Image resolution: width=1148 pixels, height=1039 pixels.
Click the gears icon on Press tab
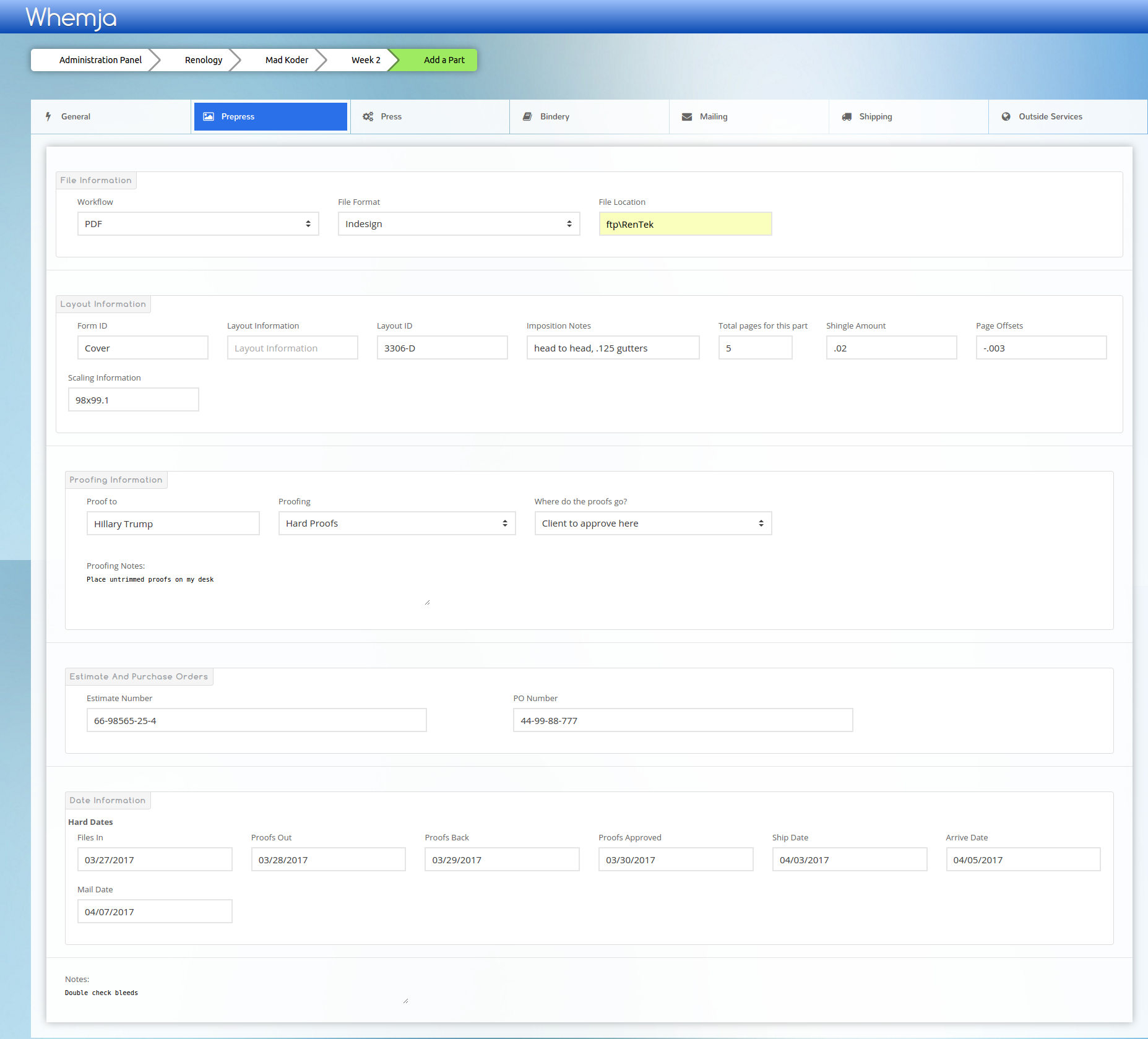tap(368, 116)
